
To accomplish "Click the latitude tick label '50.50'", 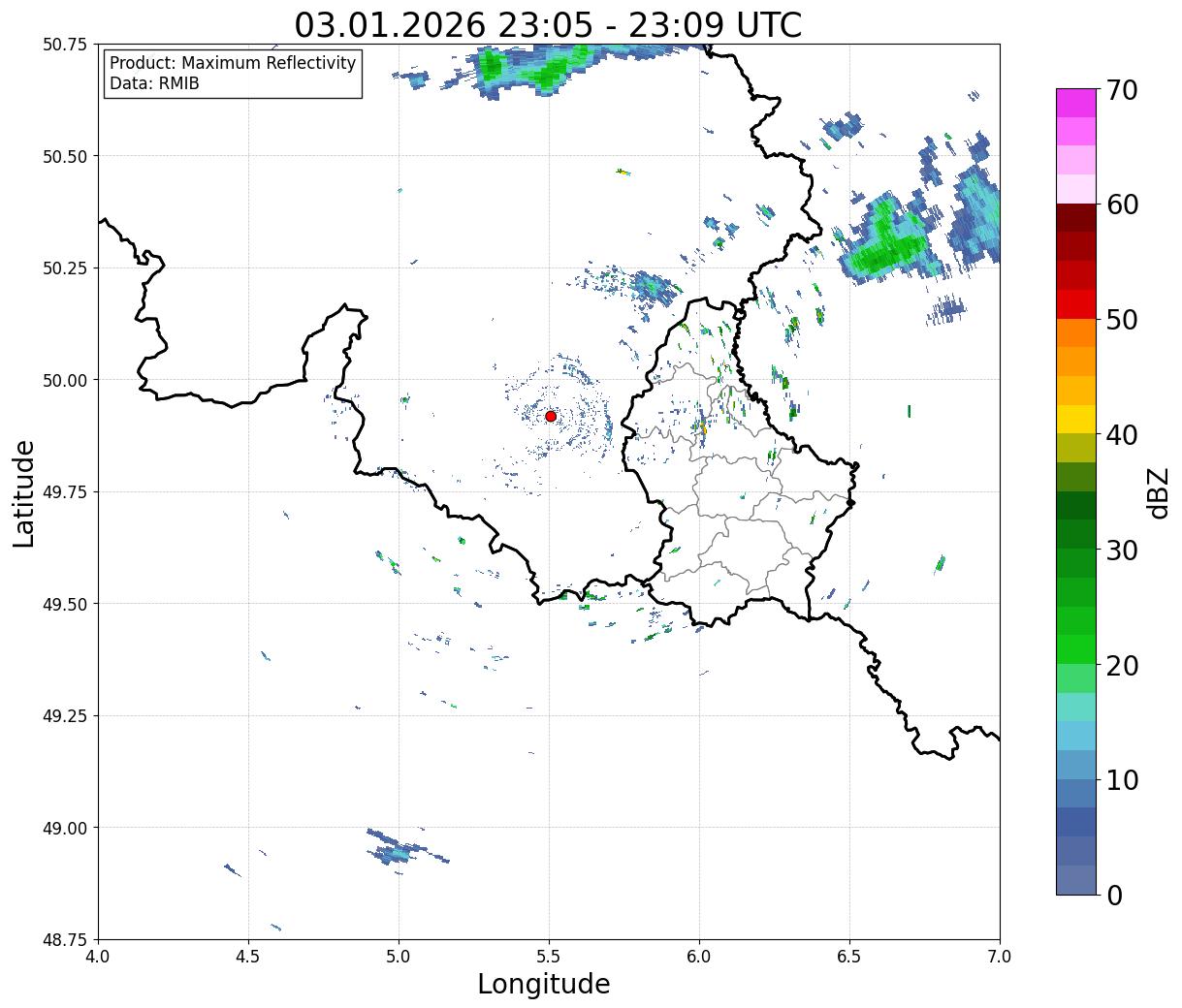I will pos(65,156).
